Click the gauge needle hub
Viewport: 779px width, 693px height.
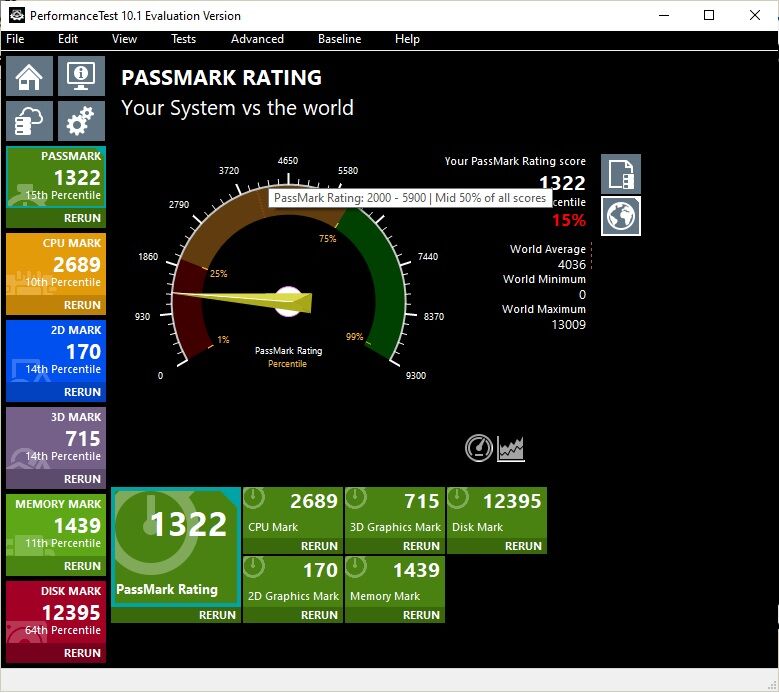click(x=288, y=302)
